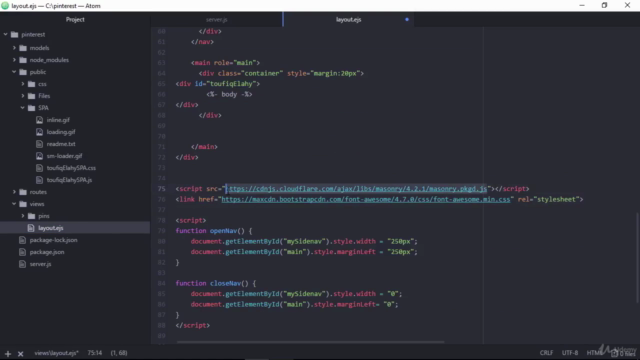The height and width of the screenshot is (360, 640).
Task: Click the SPA folder icon
Action: tap(31, 108)
